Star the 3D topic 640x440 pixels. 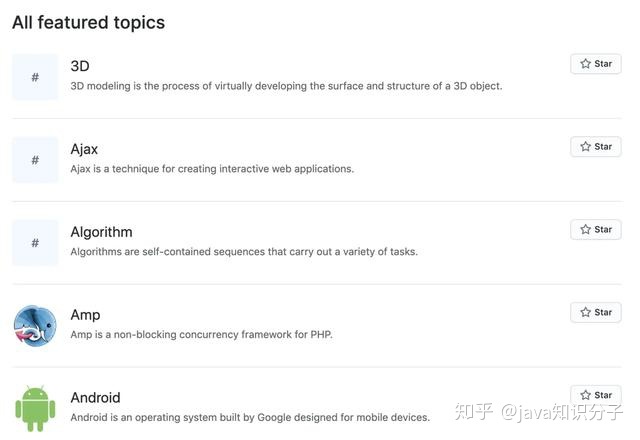coord(596,64)
